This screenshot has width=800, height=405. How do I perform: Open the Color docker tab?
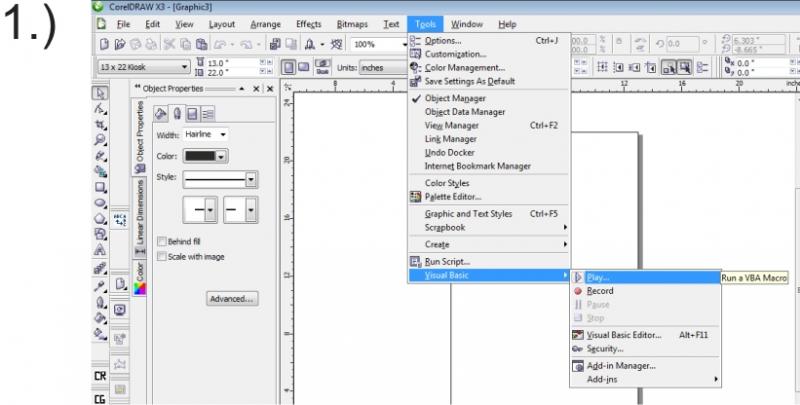click(139, 279)
